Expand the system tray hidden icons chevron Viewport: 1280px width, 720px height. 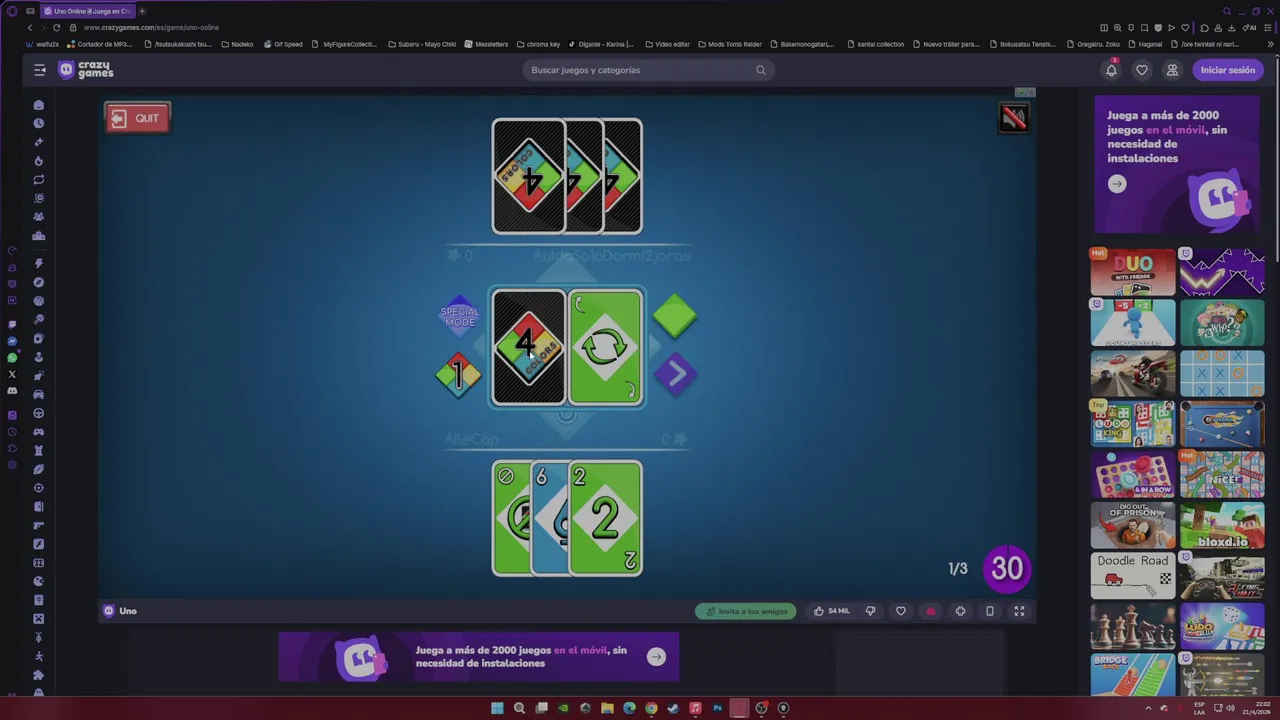(1148, 708)
